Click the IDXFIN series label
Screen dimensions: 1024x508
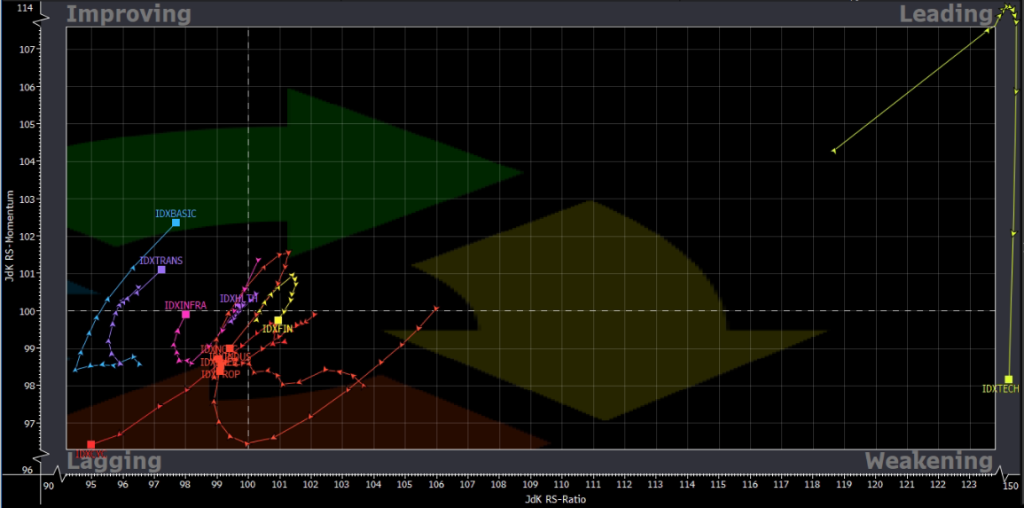point(278,329)
